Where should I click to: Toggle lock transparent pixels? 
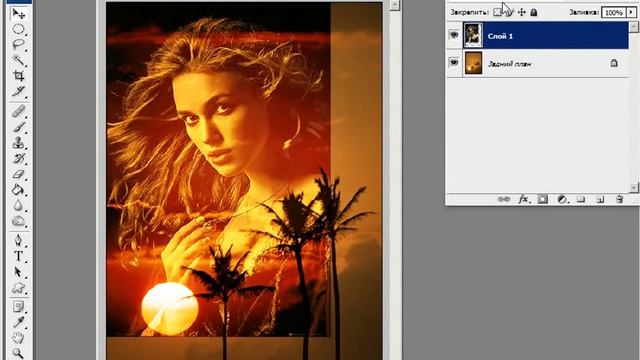(497, 12)
